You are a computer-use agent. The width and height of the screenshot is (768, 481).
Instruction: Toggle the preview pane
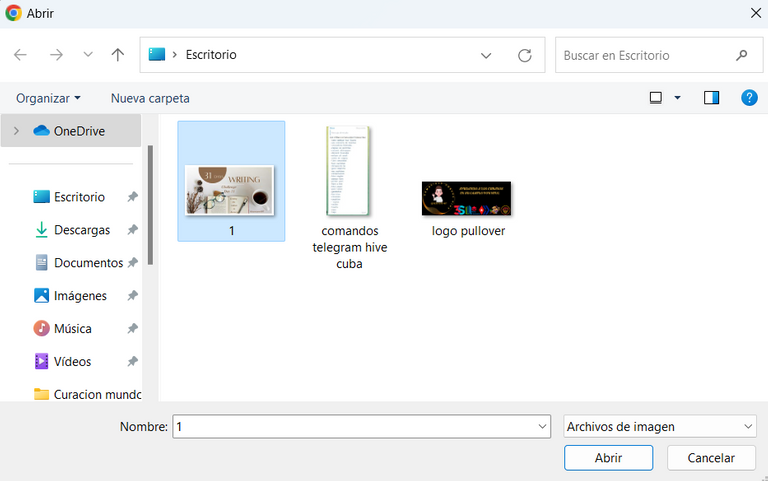click(x=711, y=98)
